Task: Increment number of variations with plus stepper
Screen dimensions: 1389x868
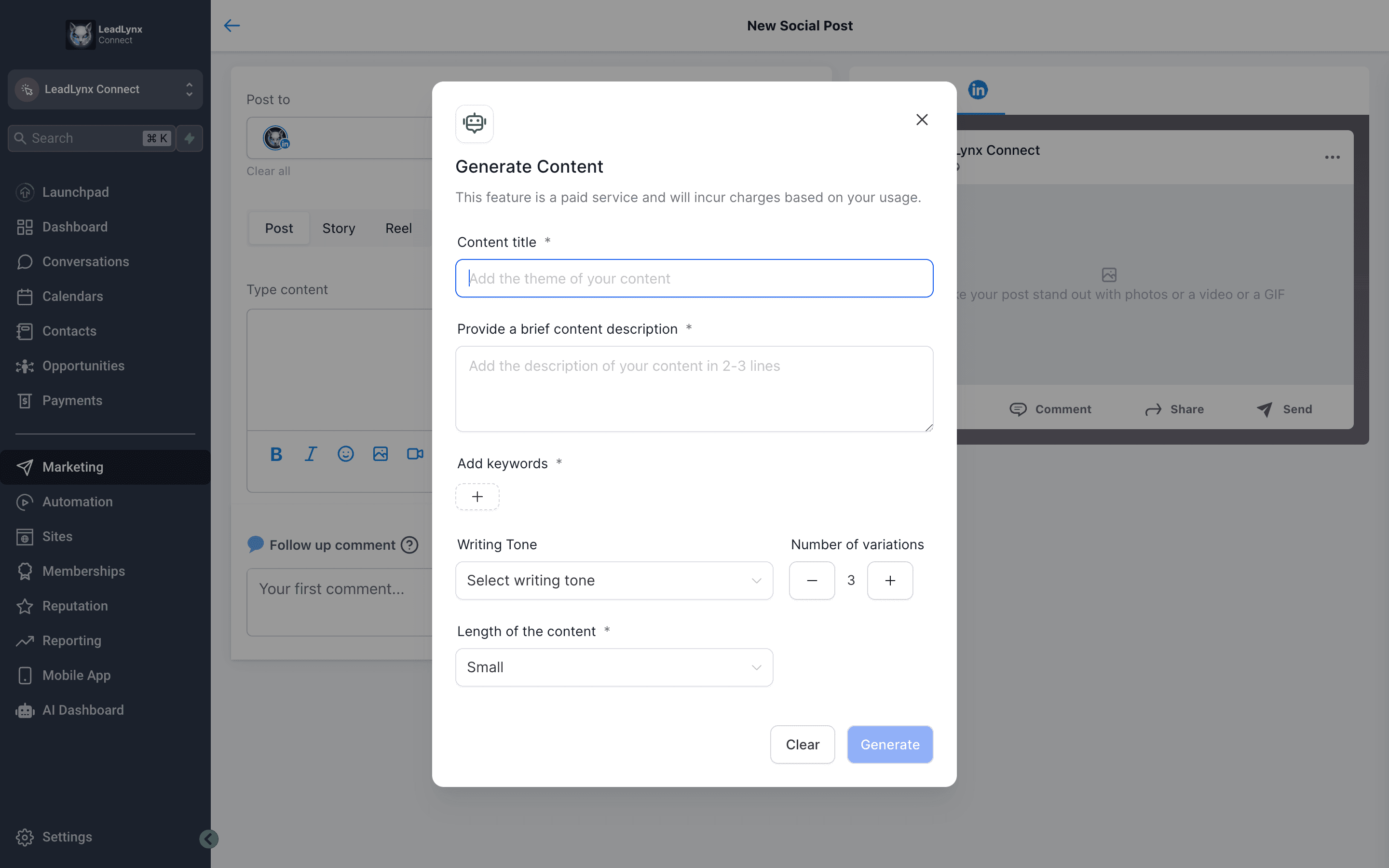Action: (x=889, y=580)
